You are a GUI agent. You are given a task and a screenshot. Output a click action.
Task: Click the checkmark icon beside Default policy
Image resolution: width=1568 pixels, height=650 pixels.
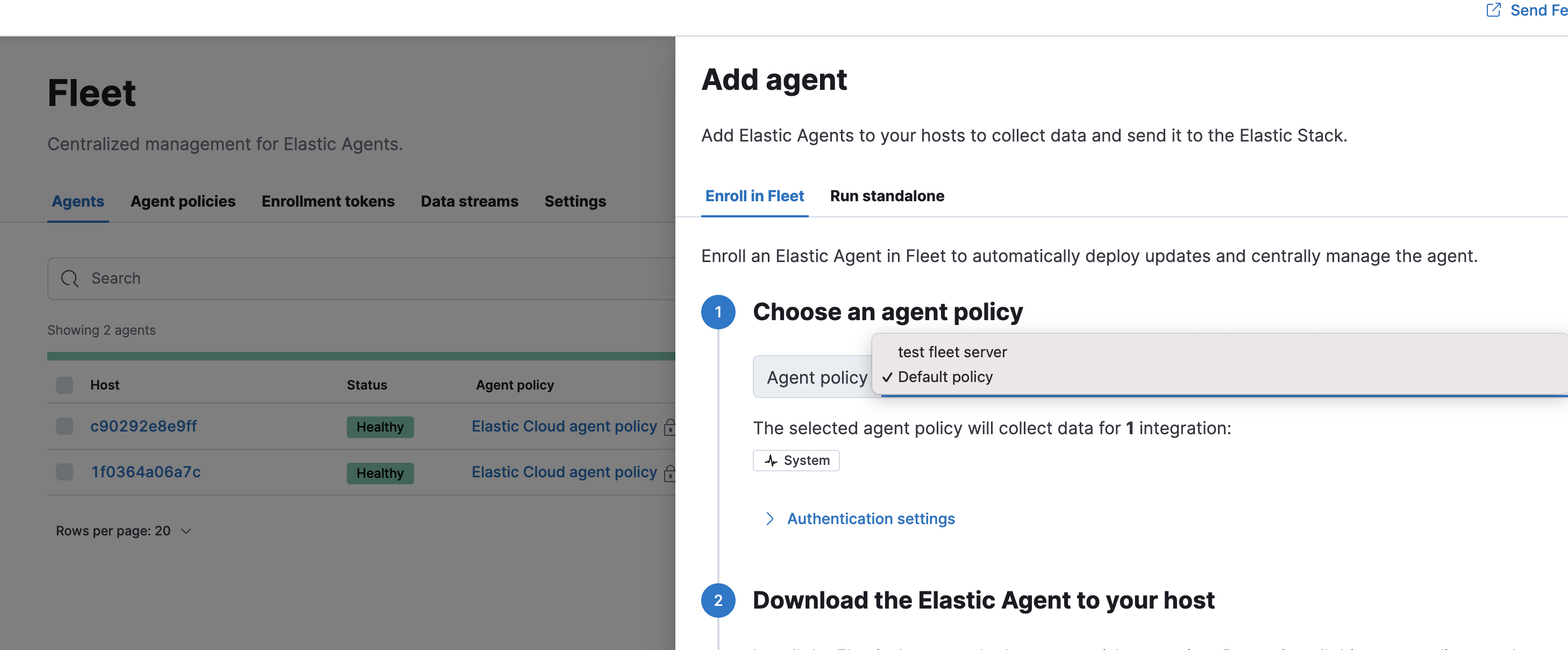click(x=886, y=378)
